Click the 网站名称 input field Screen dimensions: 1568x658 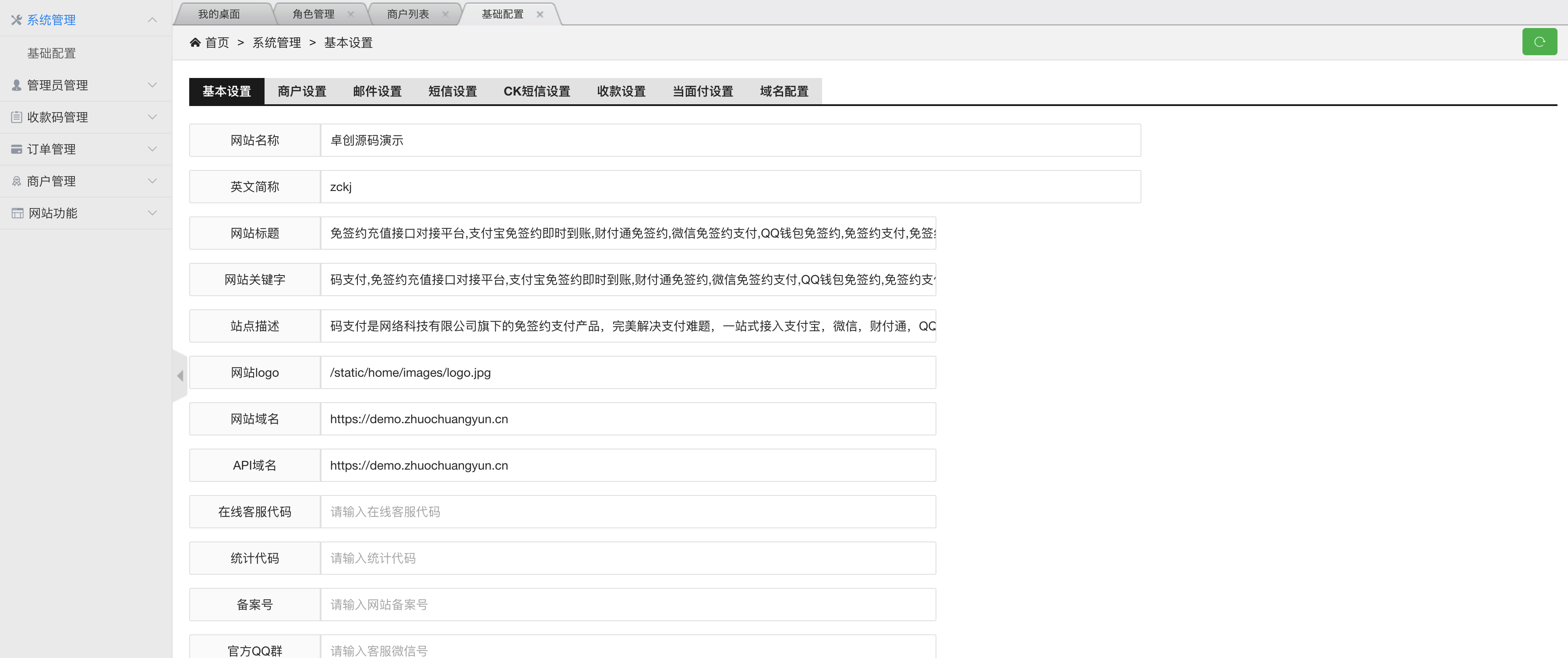[731, 140]
